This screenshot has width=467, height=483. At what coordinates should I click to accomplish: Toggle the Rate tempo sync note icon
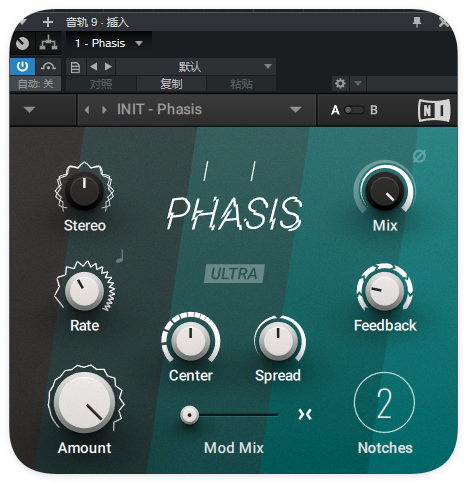pyautogui.click(x=120, y=256)
